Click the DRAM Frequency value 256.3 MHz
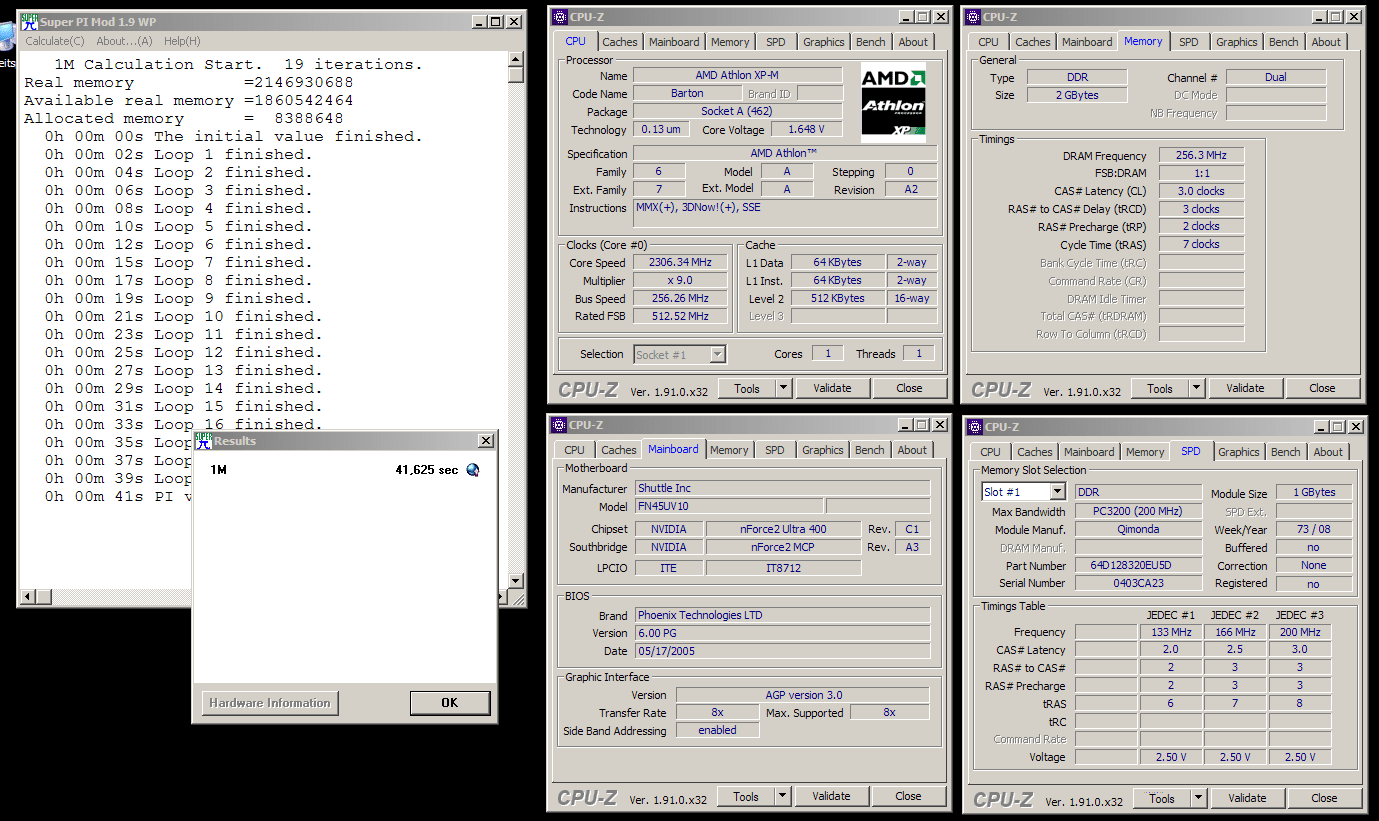This screenshot has height=821, width=1379. [1201, 155]
